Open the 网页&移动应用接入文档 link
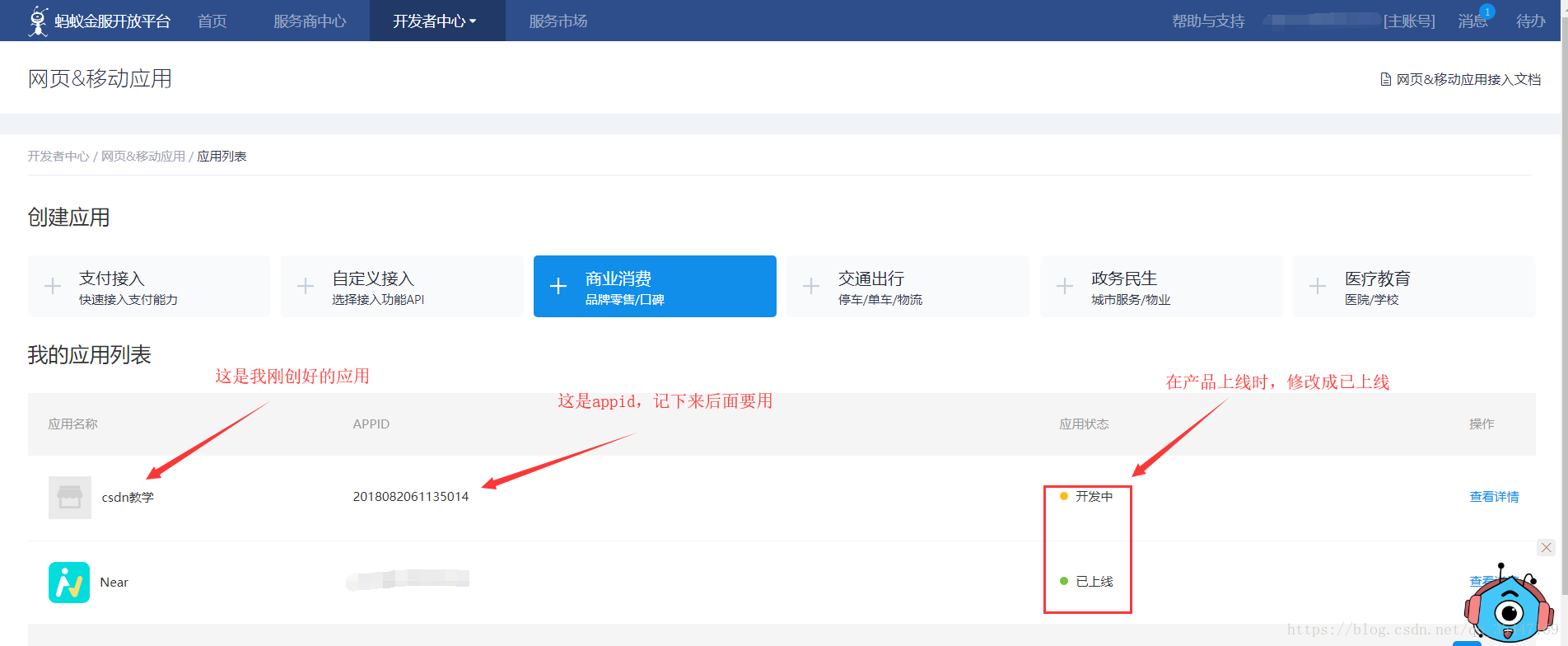This screenshot has height=646, width=1568. click(1468, 79)
